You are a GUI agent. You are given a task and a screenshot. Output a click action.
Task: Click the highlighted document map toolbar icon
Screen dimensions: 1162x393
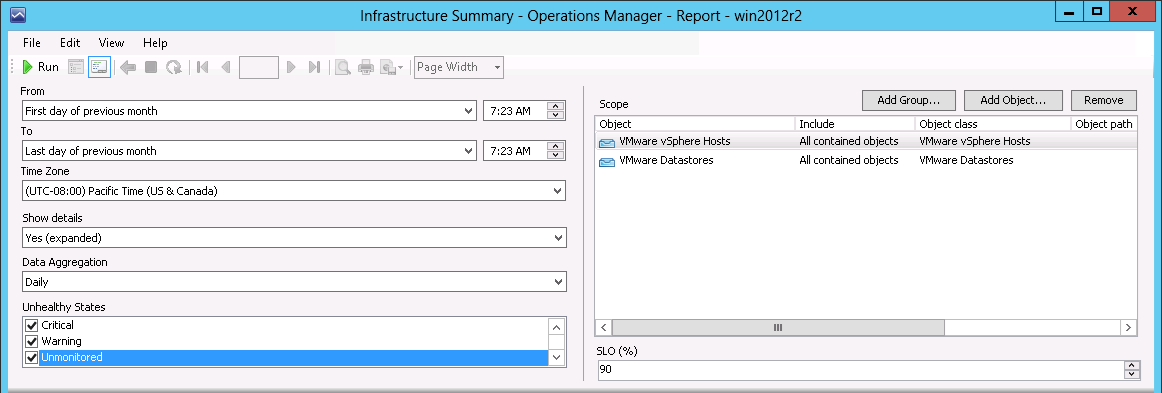(x=99, y=67)
